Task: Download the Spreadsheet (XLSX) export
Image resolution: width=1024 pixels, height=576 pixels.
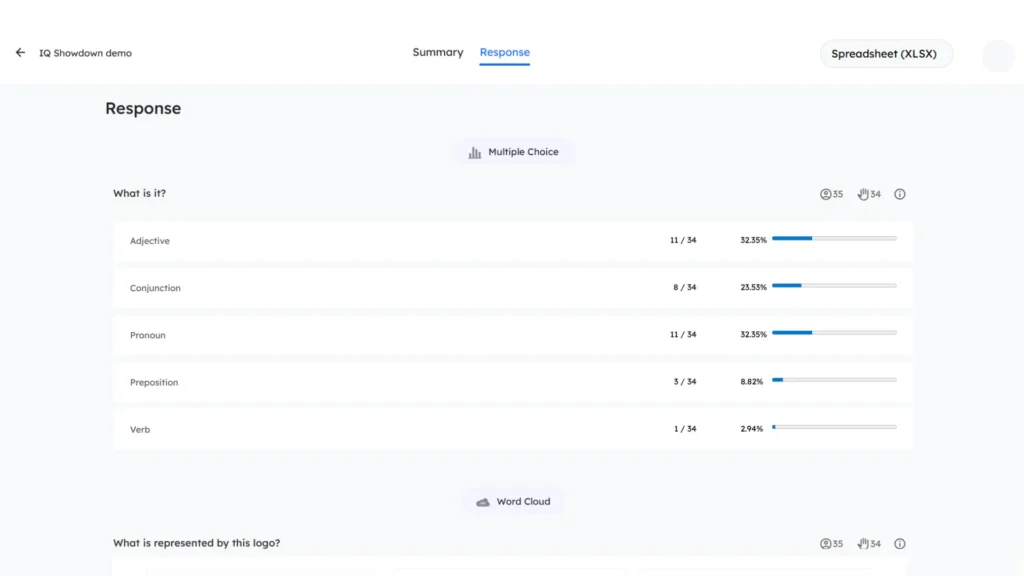Action: click(x=884, y=54)
